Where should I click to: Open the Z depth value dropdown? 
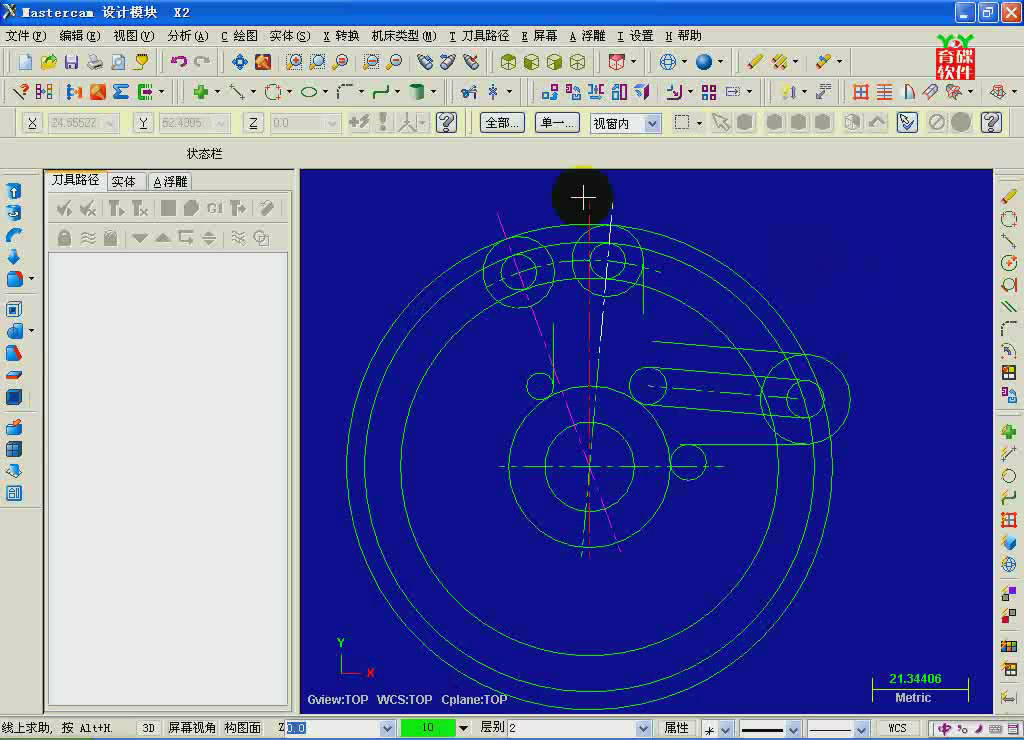[x=387, y=728]
